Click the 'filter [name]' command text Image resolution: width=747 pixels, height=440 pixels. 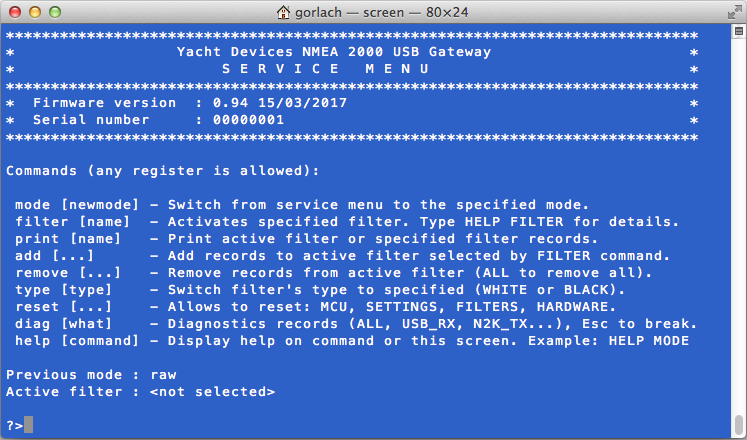(68, 221)
